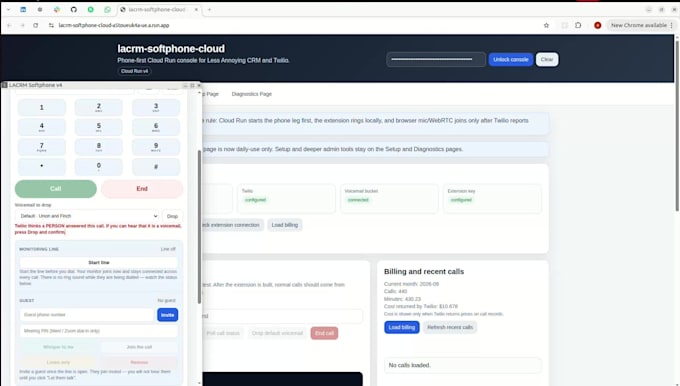Click the console unlock password field
The width and height of the screenshot is (680, 386).
[x=436, y=59]
